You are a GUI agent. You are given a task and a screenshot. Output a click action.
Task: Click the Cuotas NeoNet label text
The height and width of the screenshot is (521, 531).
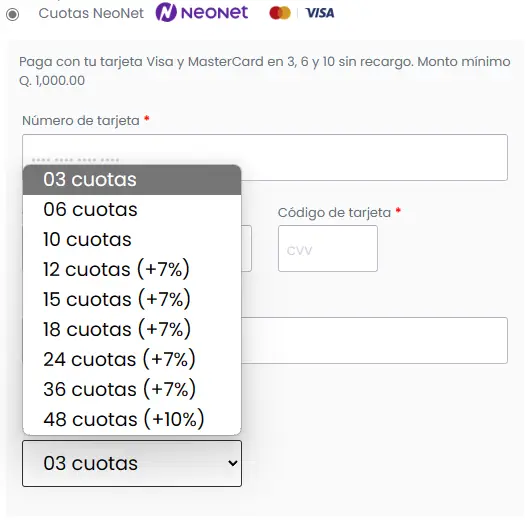(x=91, y=14)
